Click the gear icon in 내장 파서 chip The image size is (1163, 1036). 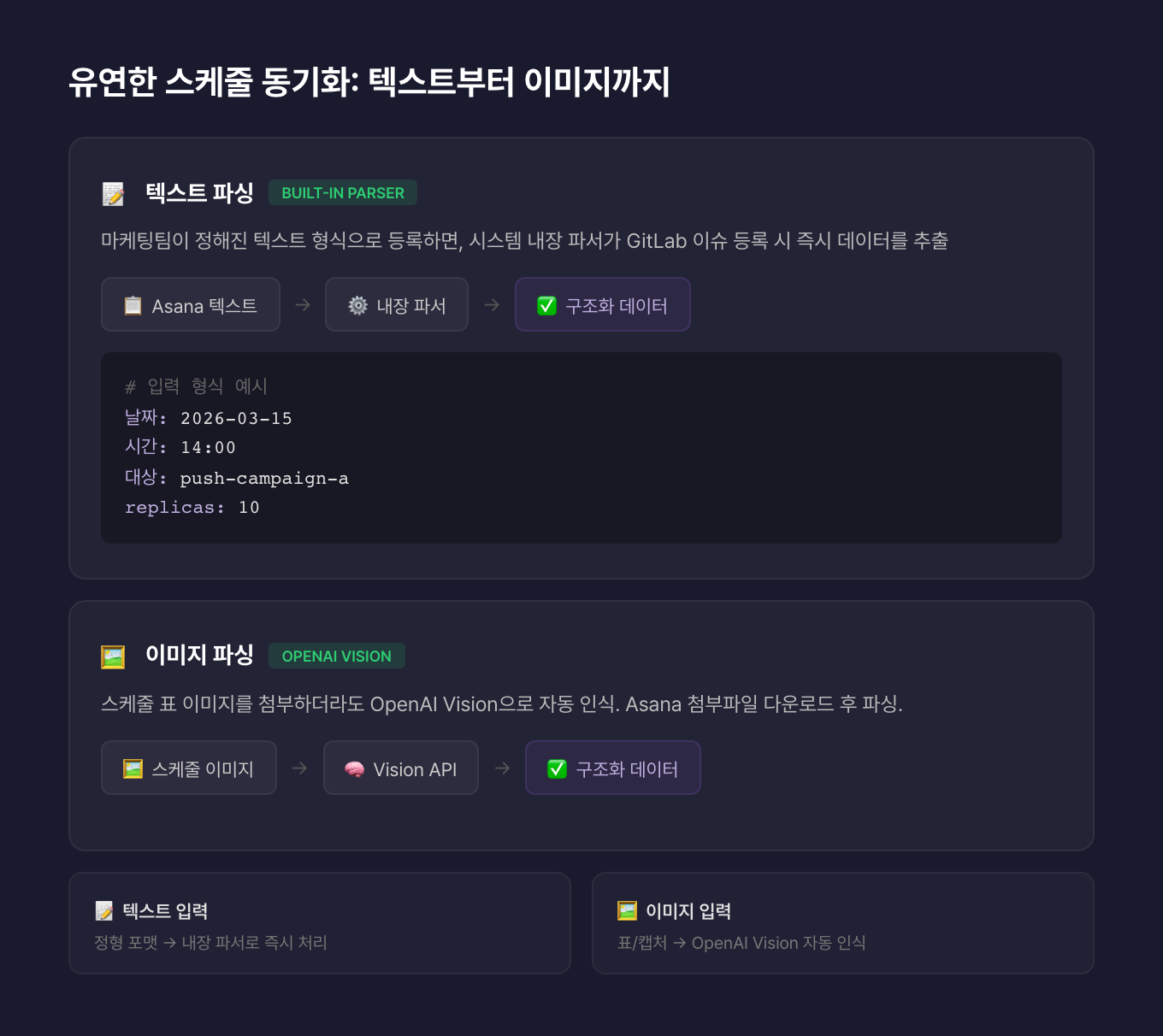(x=357, y=305)
